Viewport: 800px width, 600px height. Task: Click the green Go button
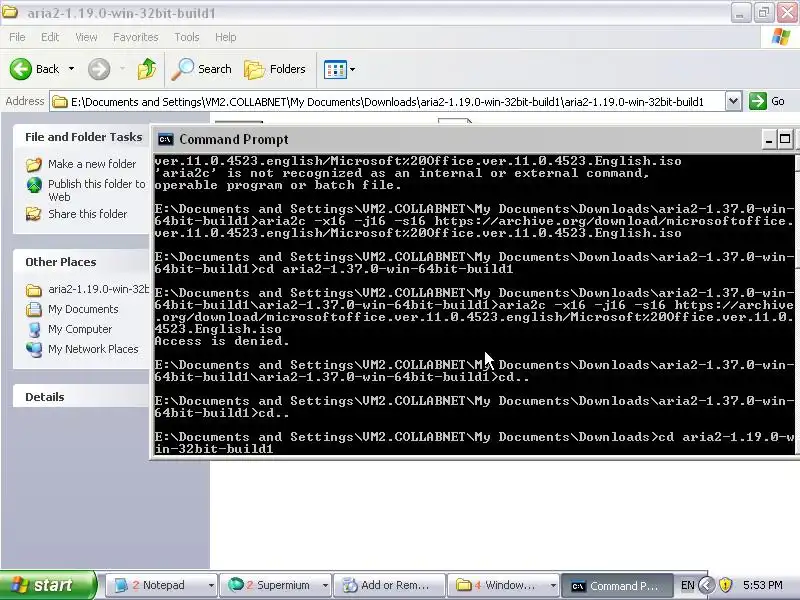767,101
